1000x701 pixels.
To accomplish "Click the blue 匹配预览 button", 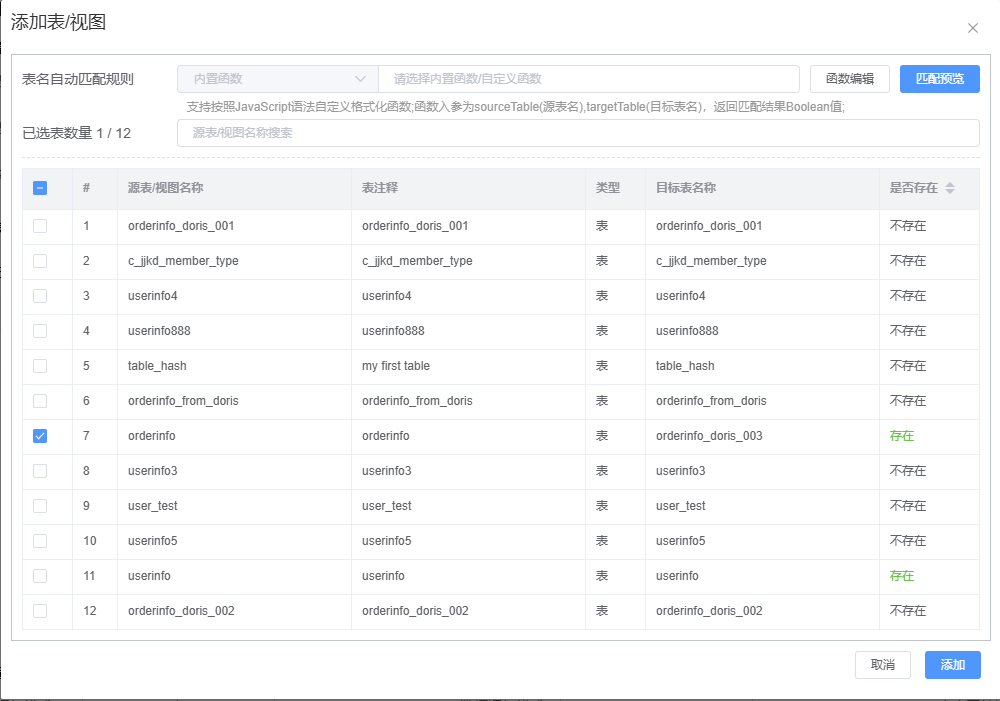I will 939,78.
